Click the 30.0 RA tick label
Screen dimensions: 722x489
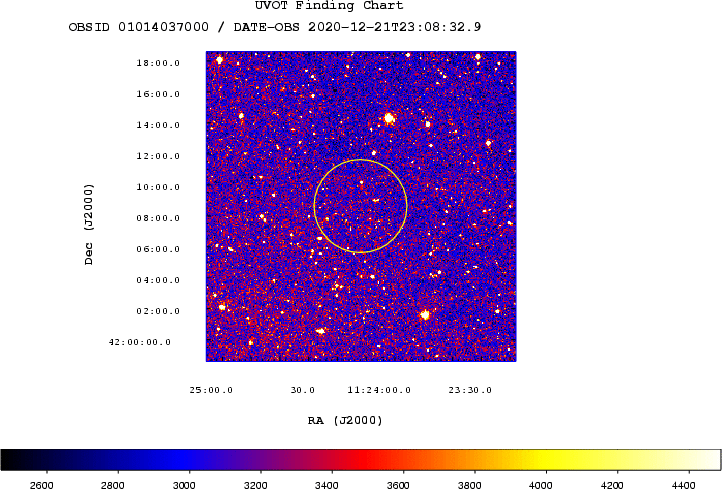(303, 390)
